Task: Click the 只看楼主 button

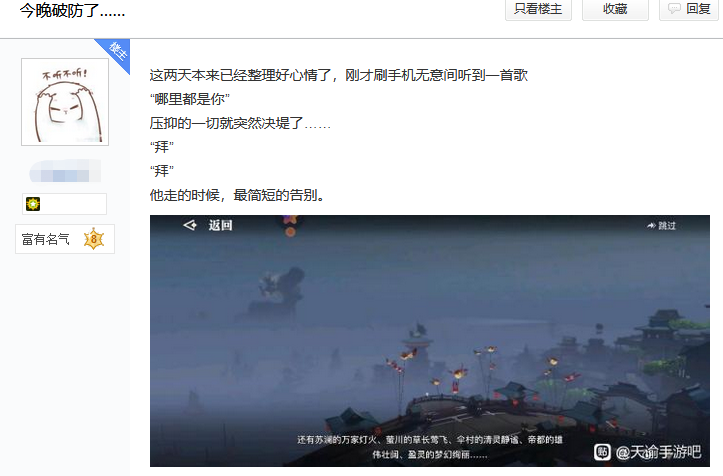Action: coord(538,9)
